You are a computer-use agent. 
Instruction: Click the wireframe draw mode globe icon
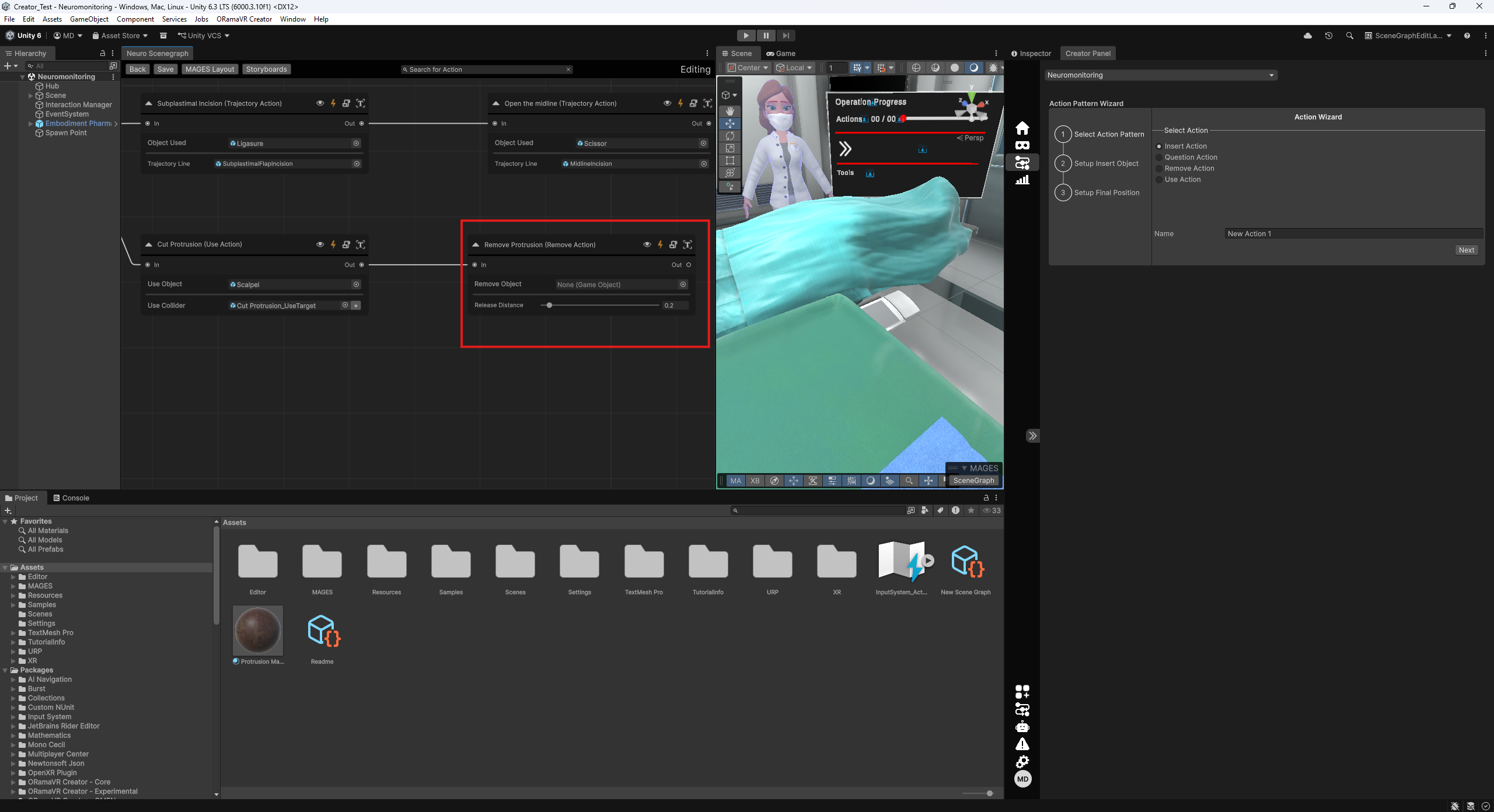click(x=916, y=68)
